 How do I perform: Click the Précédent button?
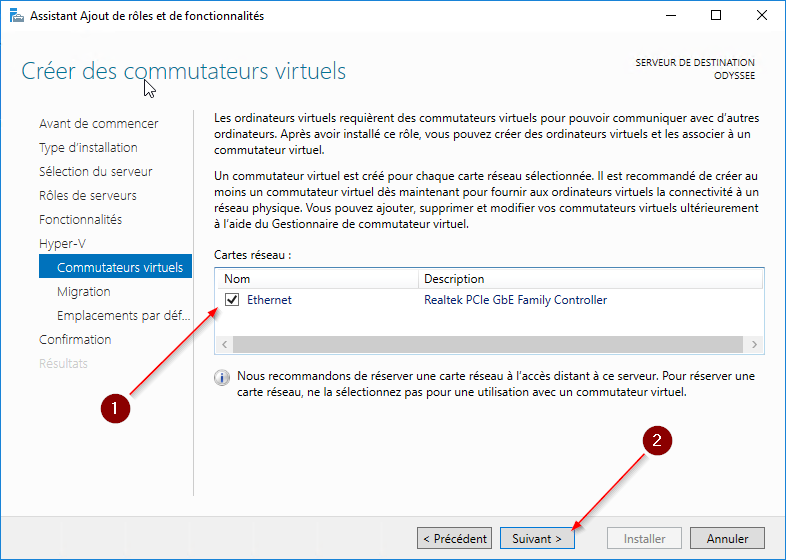coord(455,538)
